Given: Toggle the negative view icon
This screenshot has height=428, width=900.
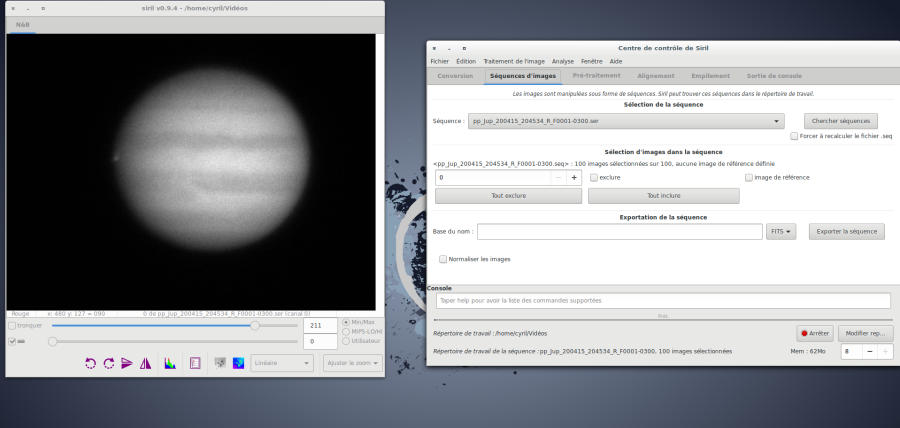Looking at the screenshot, I should pyautogui.click(x=220, y=363).
